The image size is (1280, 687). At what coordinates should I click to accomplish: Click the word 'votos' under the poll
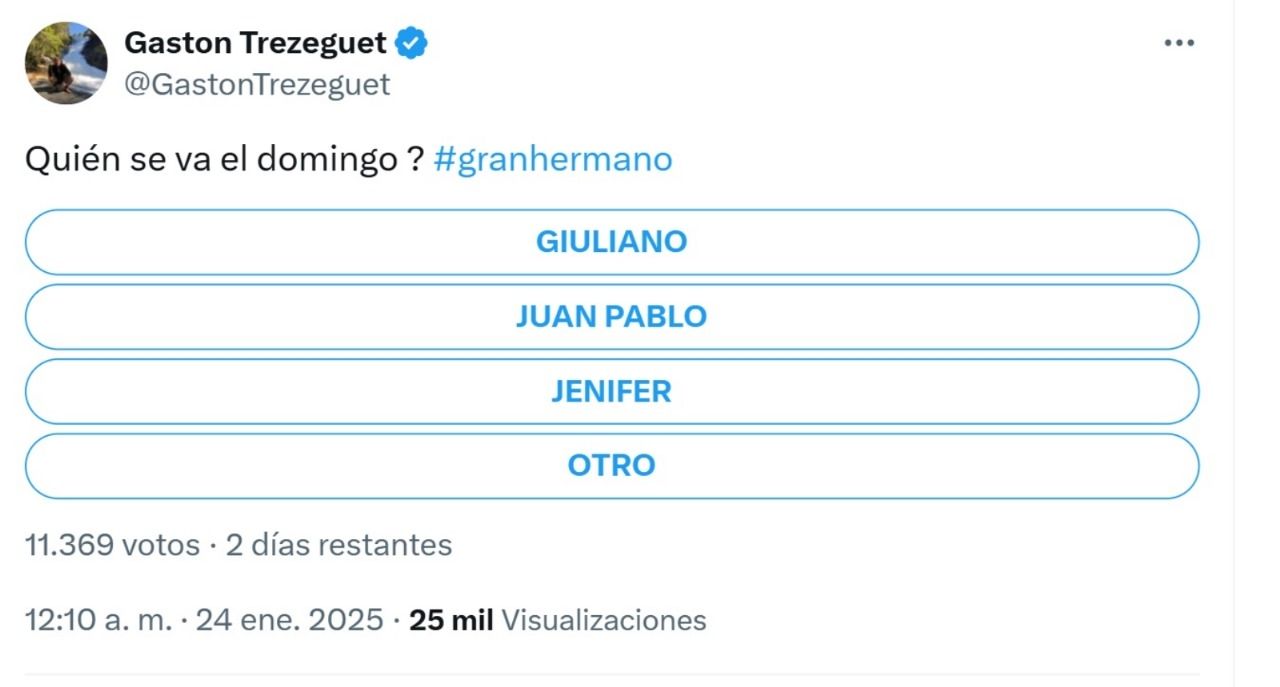160,545
